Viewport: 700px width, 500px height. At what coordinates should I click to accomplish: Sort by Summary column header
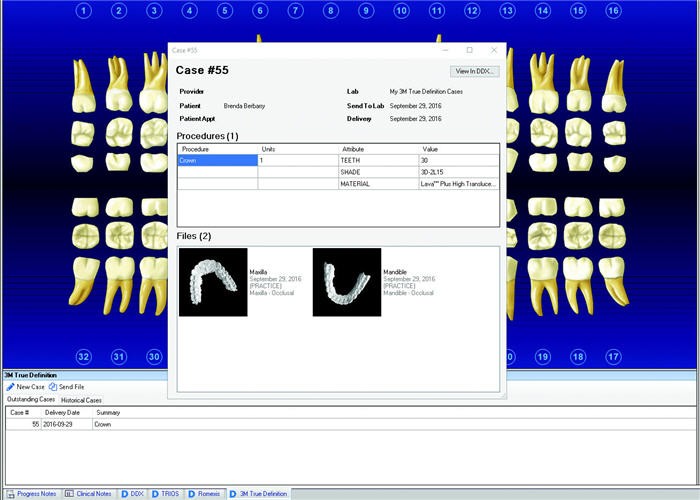[394, 412]
